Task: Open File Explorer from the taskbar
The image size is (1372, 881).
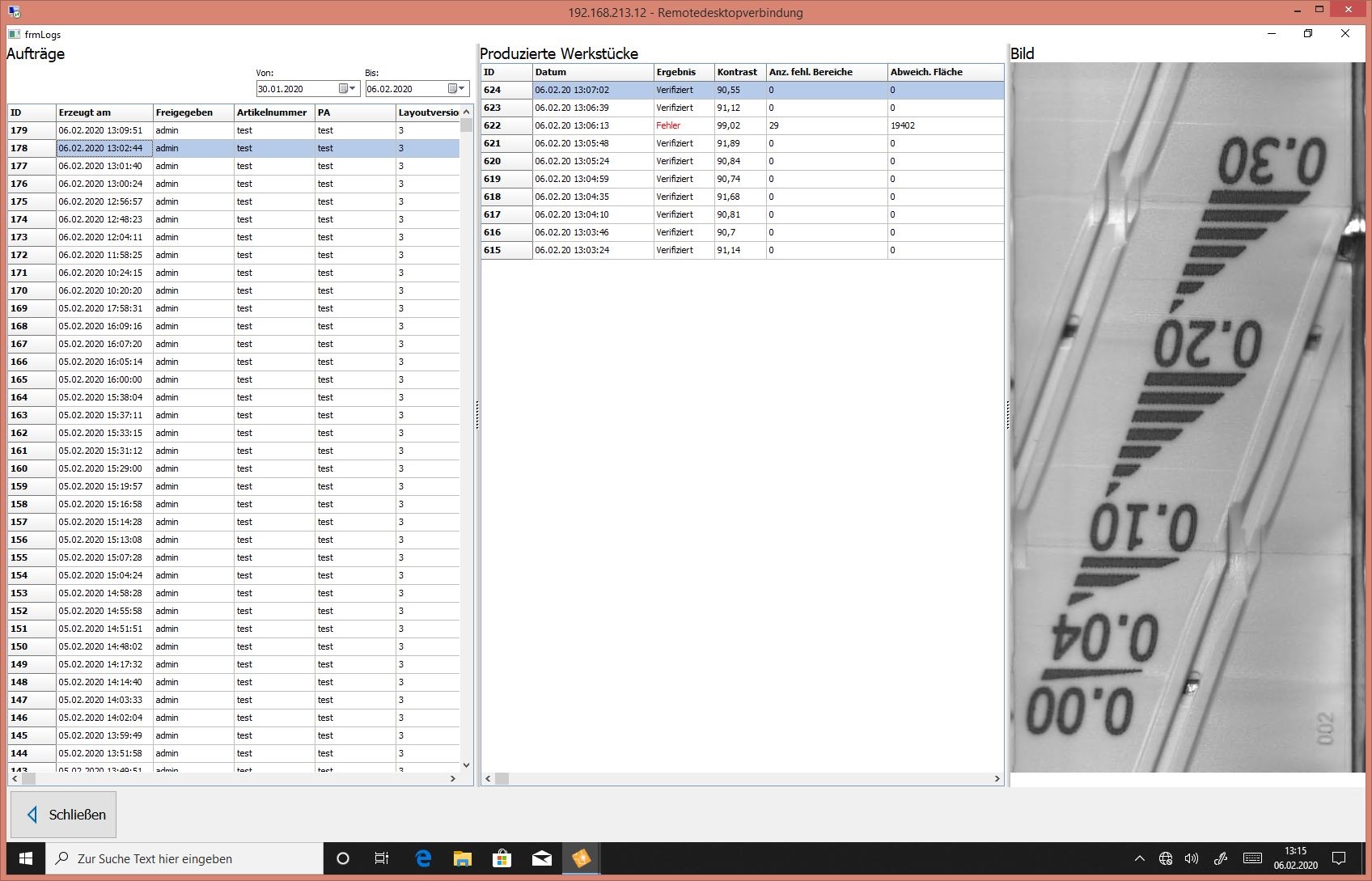Action: [x=462, y=858]
